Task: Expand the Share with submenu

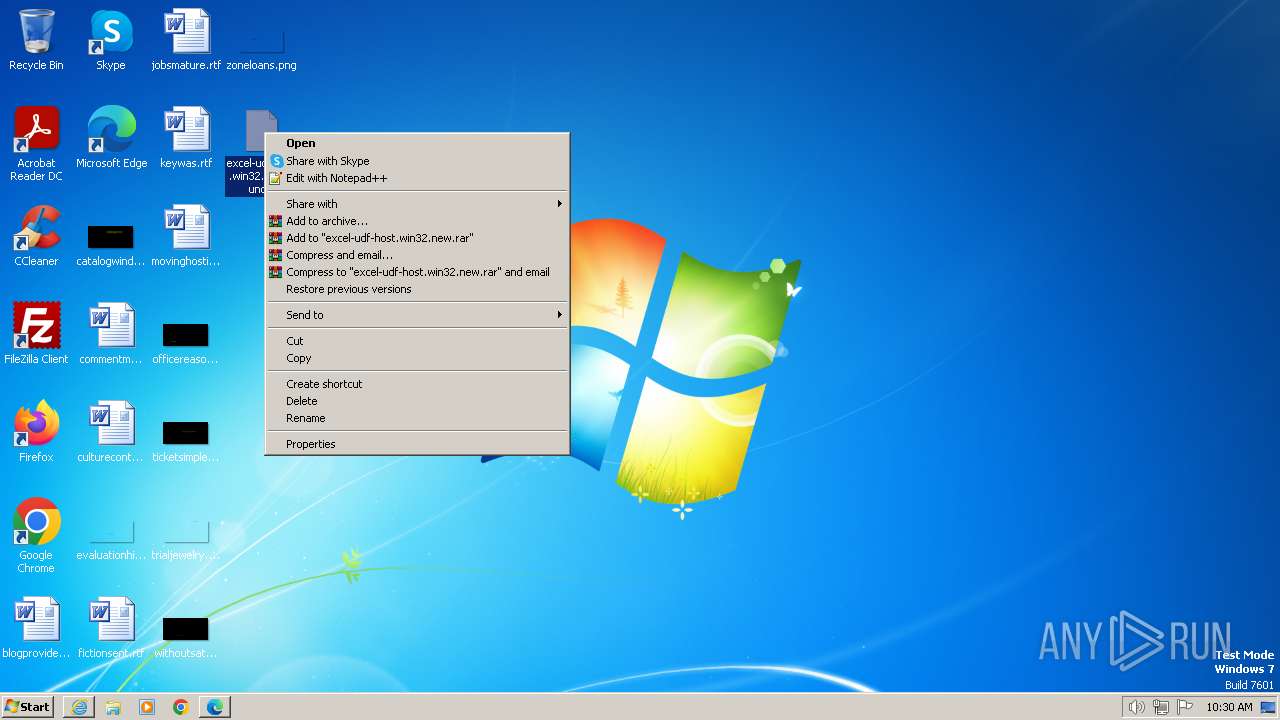Action: [417, 204]
